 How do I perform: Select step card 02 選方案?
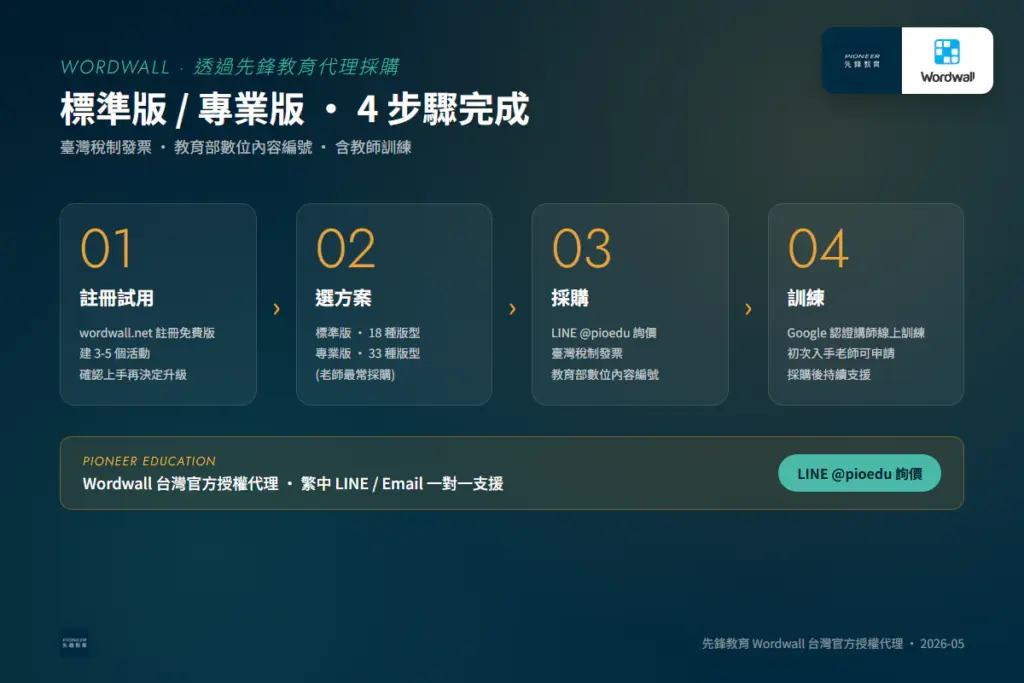pos(394,304)
